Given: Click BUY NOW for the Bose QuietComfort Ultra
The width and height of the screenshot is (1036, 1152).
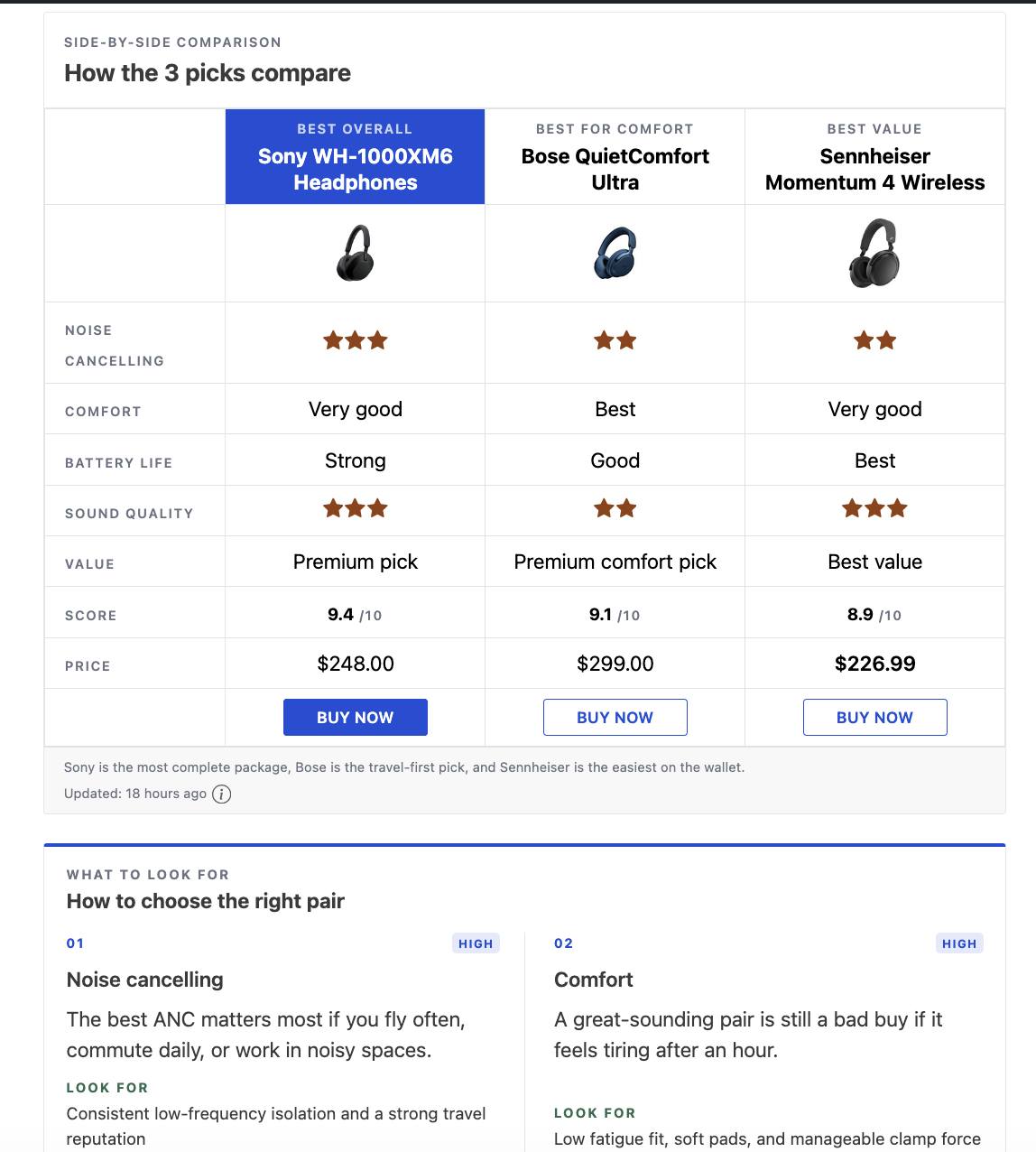Looking at the screenshot, I should point(615,717).
